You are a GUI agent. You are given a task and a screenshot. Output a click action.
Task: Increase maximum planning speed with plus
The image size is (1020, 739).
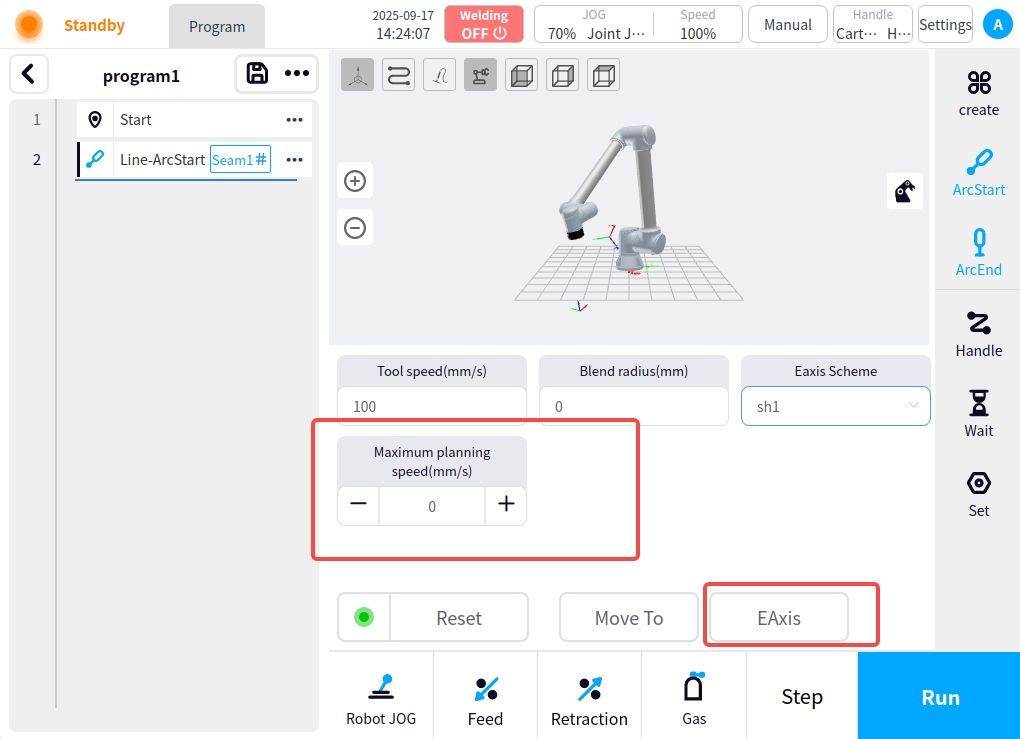(506, 505)
